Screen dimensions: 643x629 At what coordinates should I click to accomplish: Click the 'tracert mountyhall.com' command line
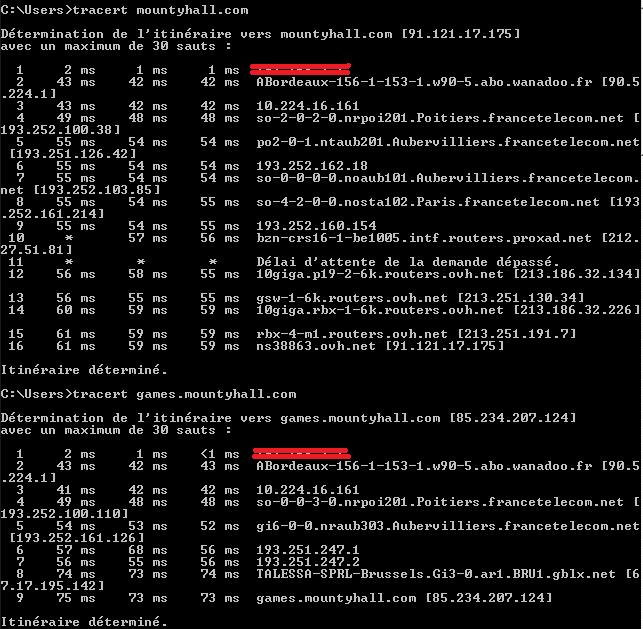(x=124, y=10)
